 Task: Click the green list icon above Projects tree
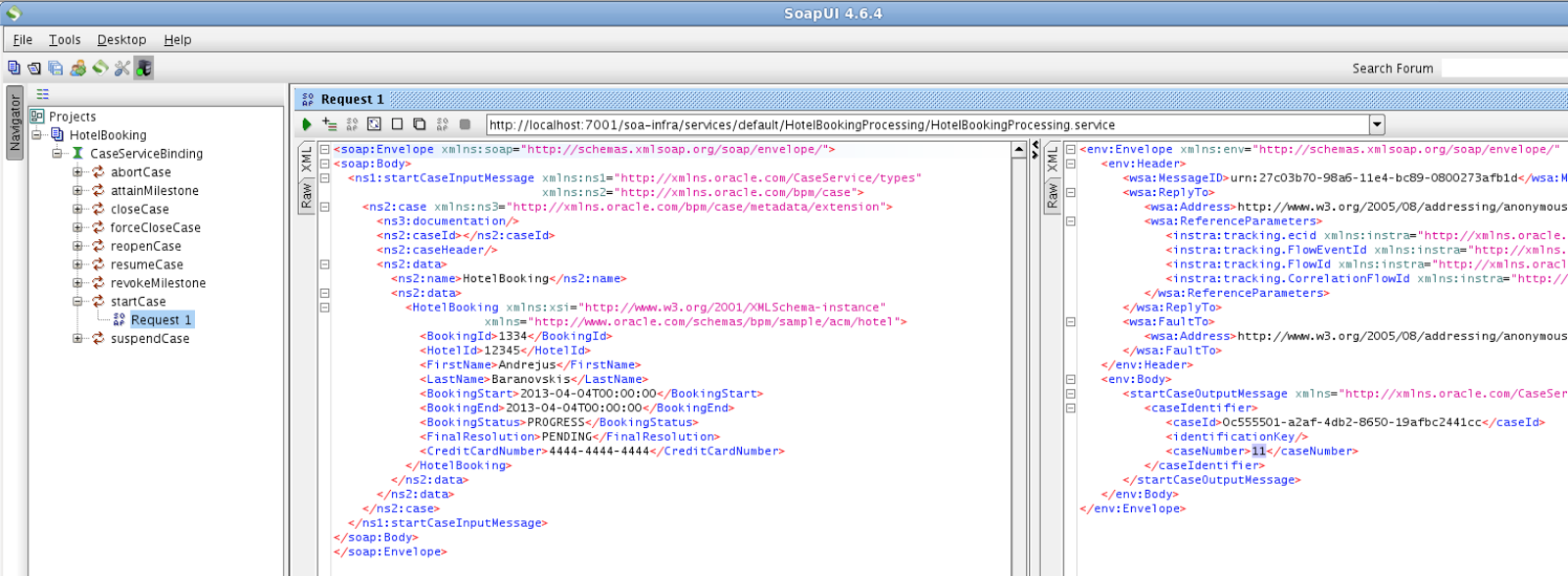(x=42, y=94)
